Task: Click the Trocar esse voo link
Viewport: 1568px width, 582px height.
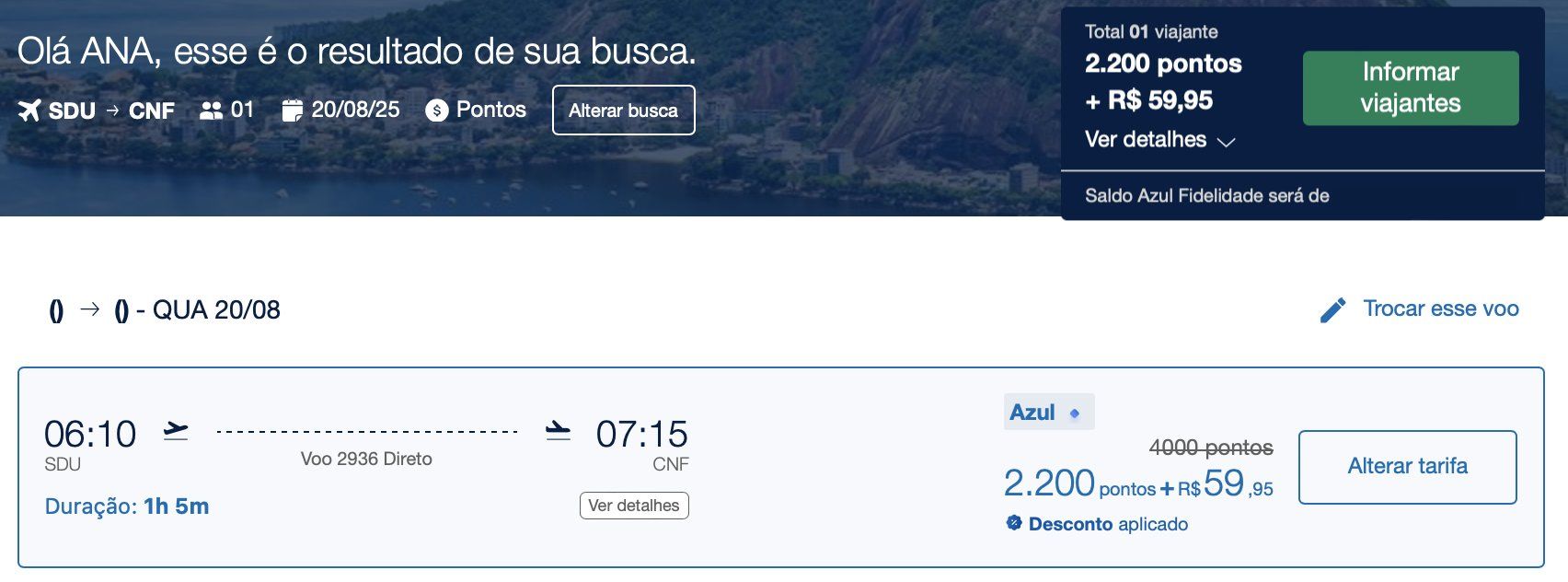Action: point(1440,308)
